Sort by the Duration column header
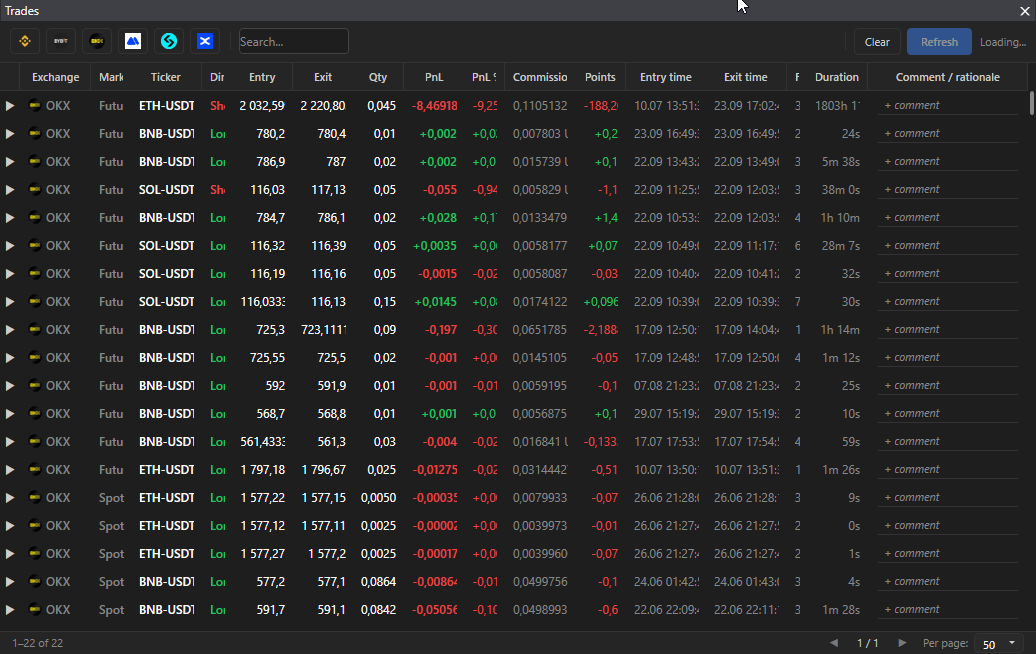 click(x=836, y=77)
